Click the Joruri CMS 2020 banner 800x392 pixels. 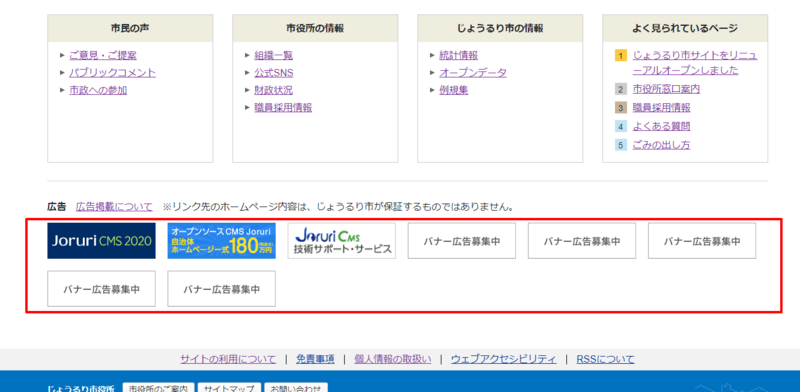(102, 240)
